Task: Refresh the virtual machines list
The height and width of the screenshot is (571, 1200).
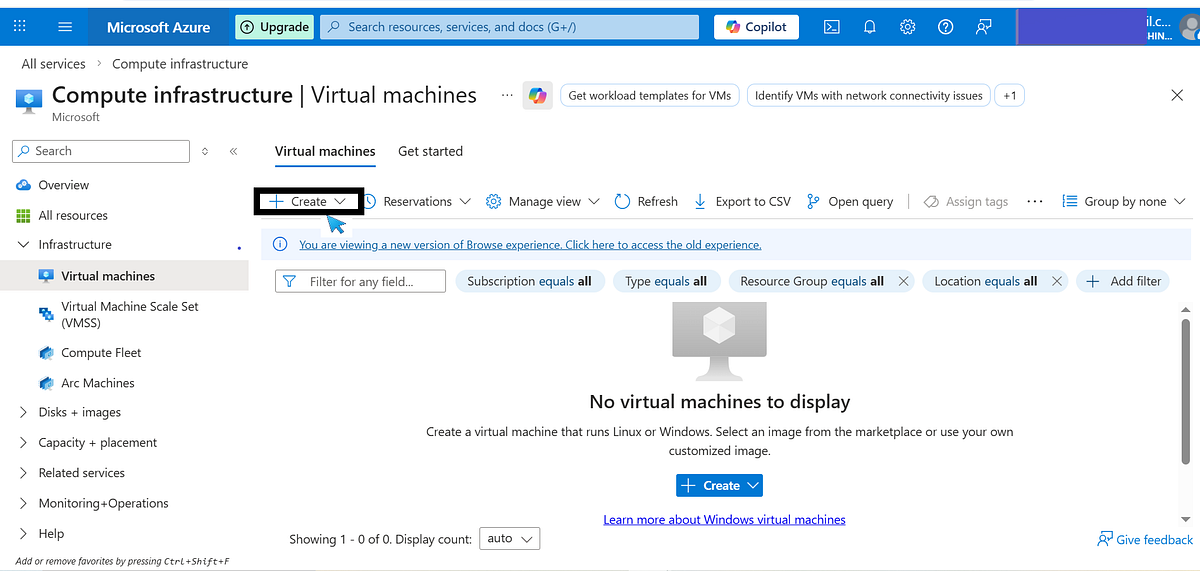Action: (x=646, y=201)
